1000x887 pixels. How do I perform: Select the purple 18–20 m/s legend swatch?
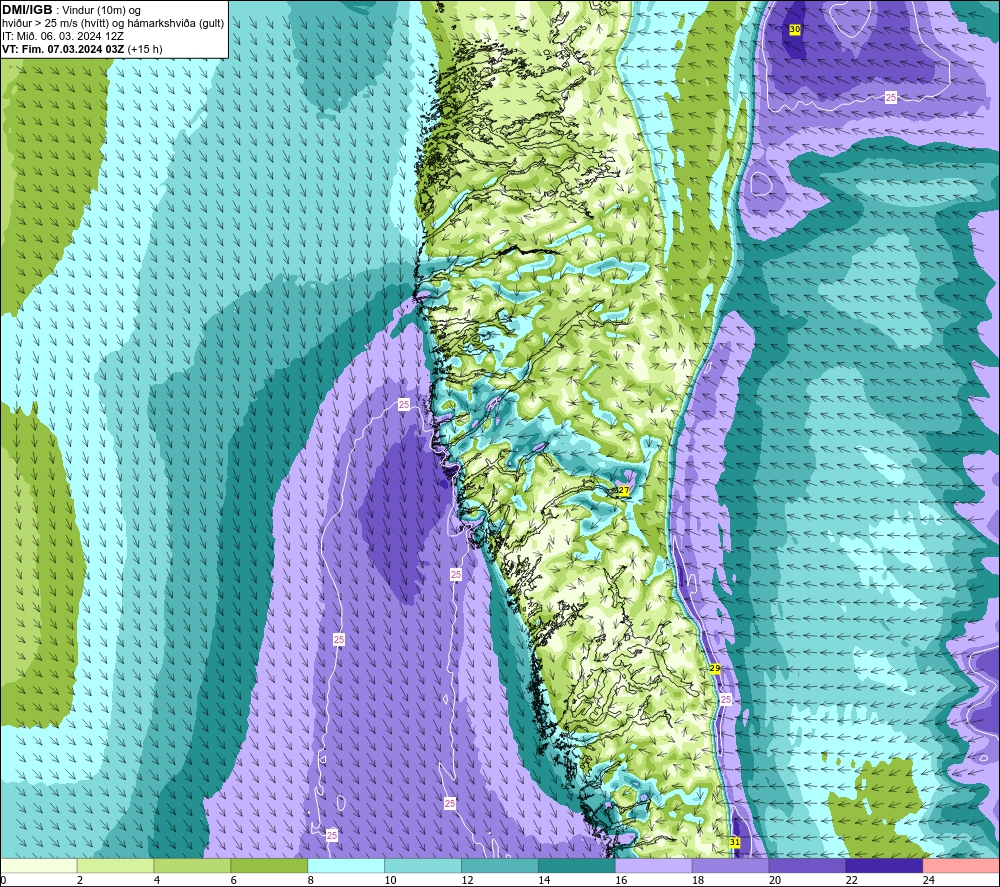pos(730,865)
